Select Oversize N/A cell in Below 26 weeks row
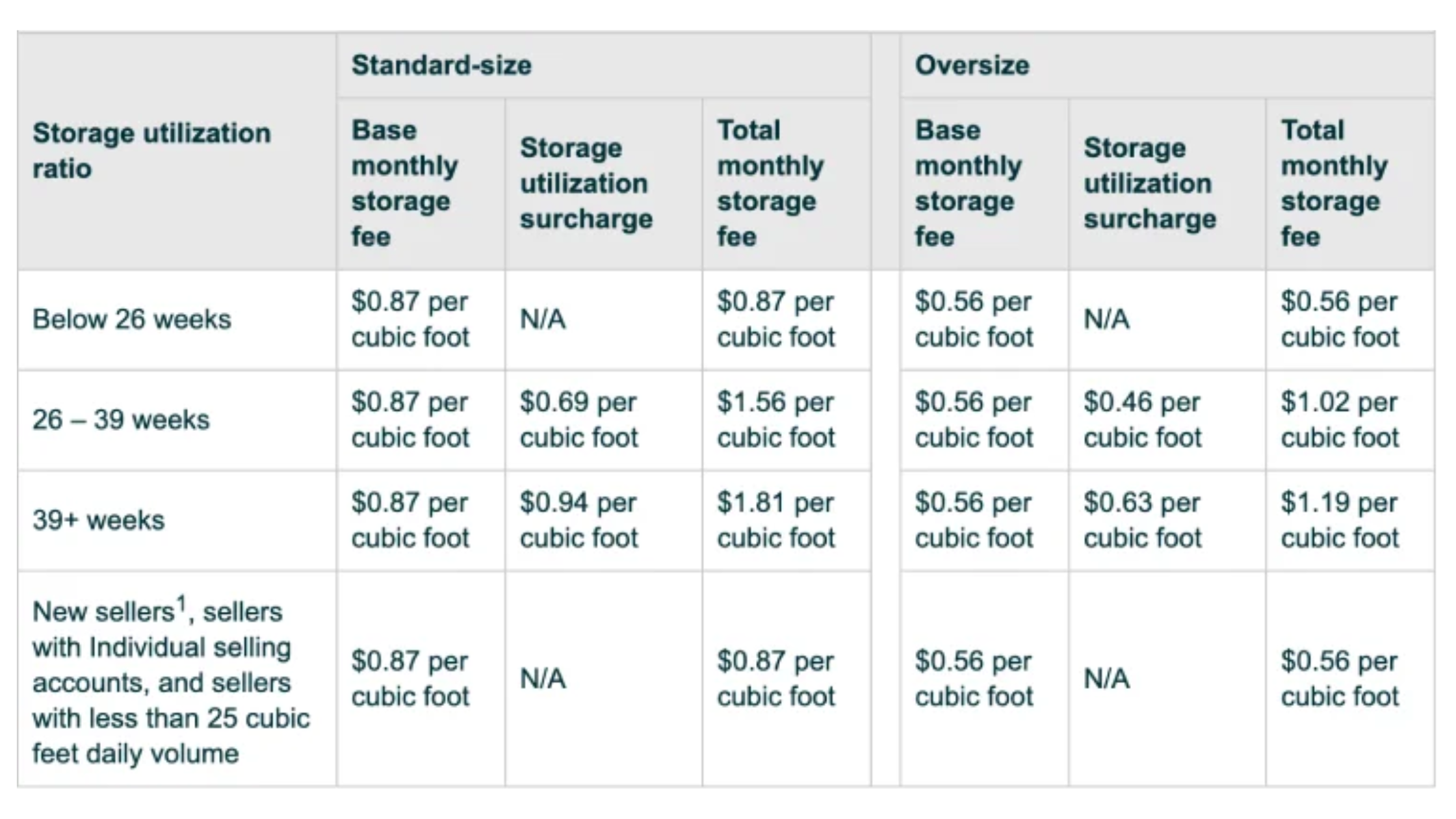 coord(1106,320)
